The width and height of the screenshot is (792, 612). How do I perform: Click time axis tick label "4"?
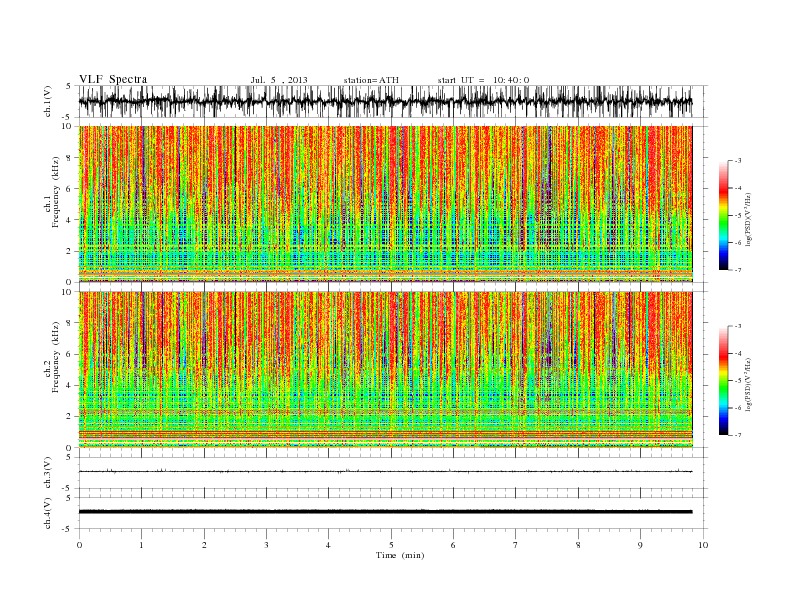(x=328, y=545)
